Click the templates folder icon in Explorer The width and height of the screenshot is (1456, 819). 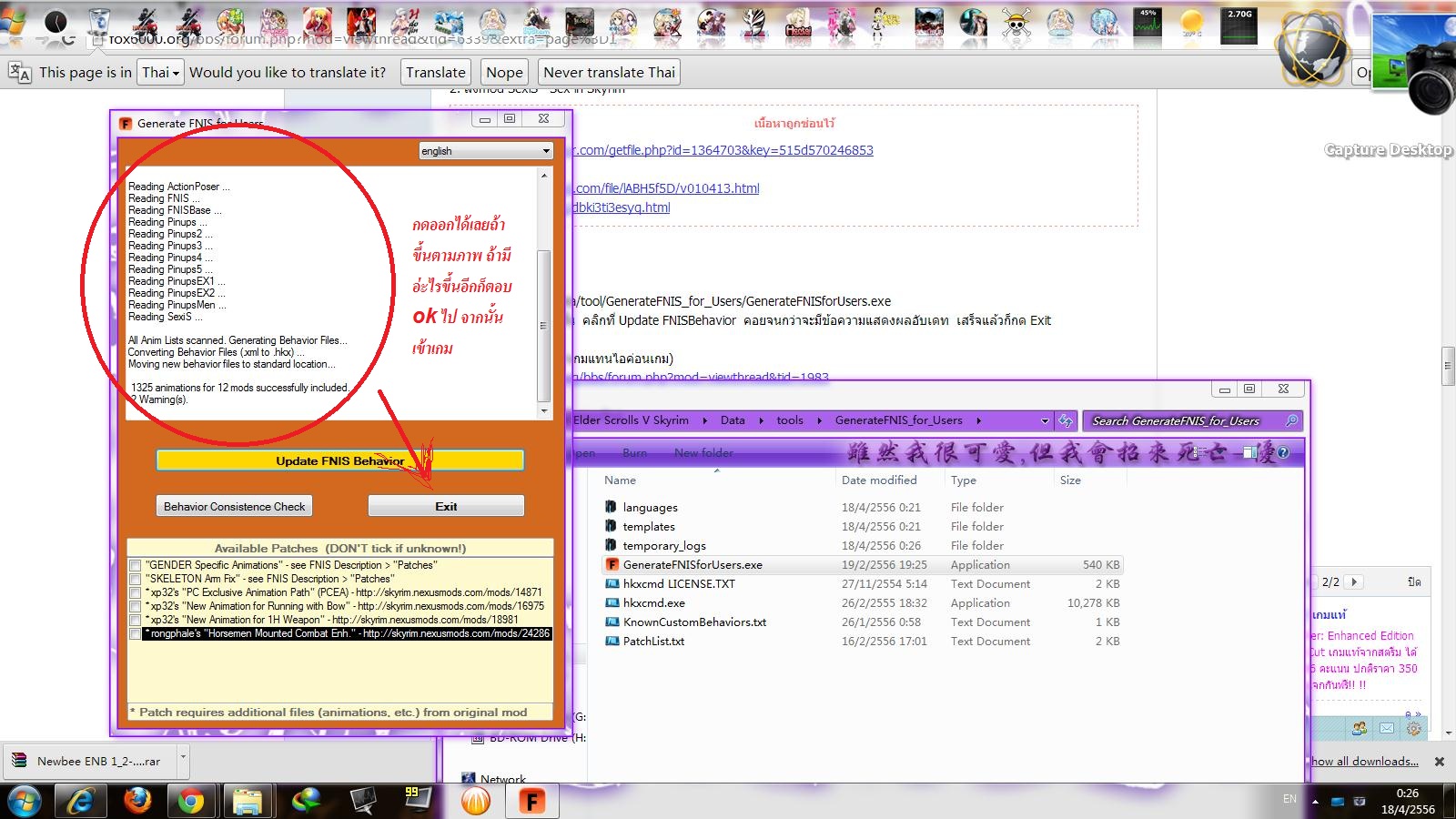point(611,526)
